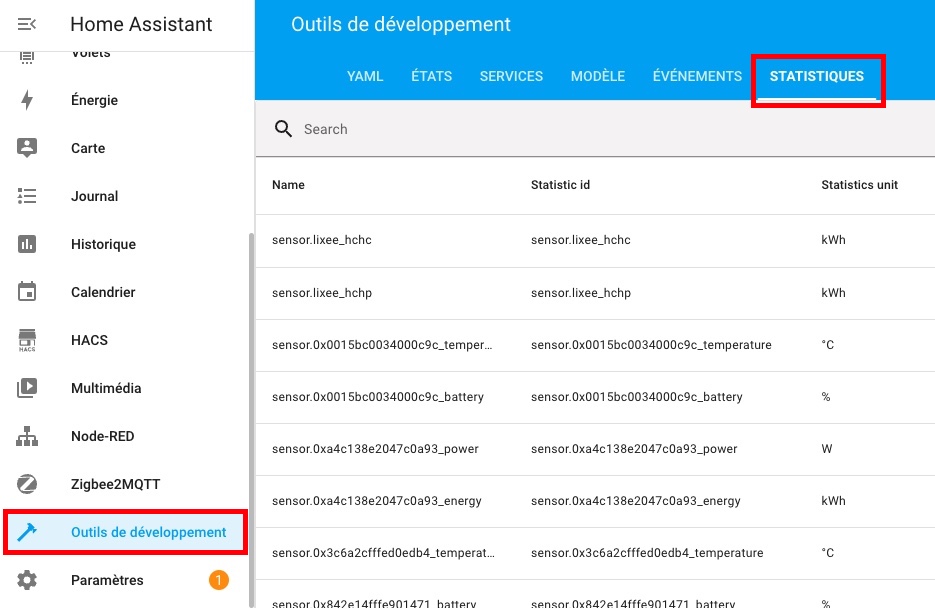
Task: Switch to the SERVICES tab
Action: 511,76
